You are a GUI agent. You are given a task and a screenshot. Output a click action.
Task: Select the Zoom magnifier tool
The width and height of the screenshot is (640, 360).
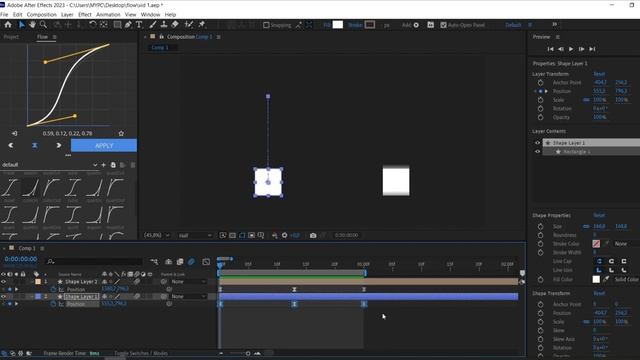pyautogui.click(x=43, y=25)
